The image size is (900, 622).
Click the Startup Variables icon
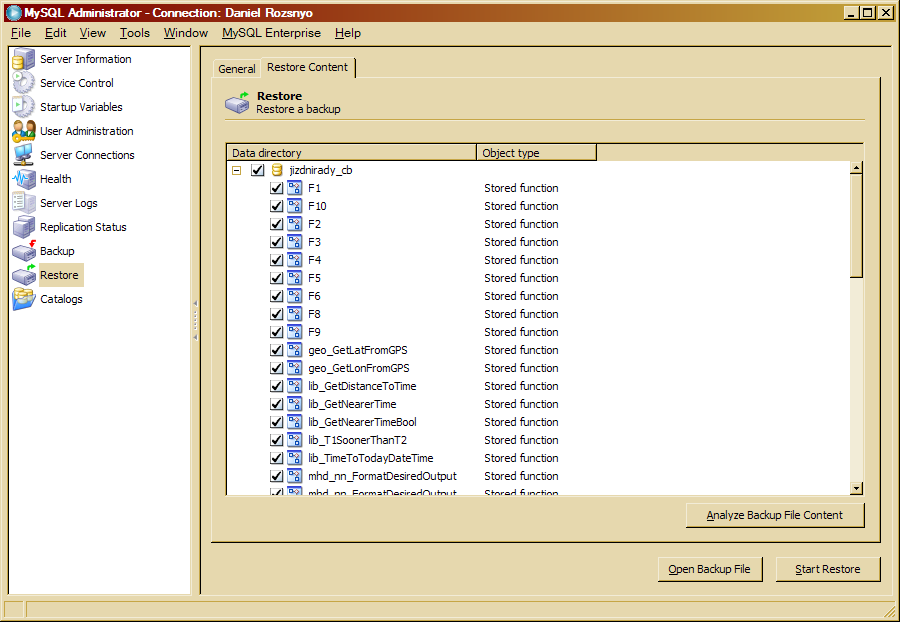[x=24, y=107]
